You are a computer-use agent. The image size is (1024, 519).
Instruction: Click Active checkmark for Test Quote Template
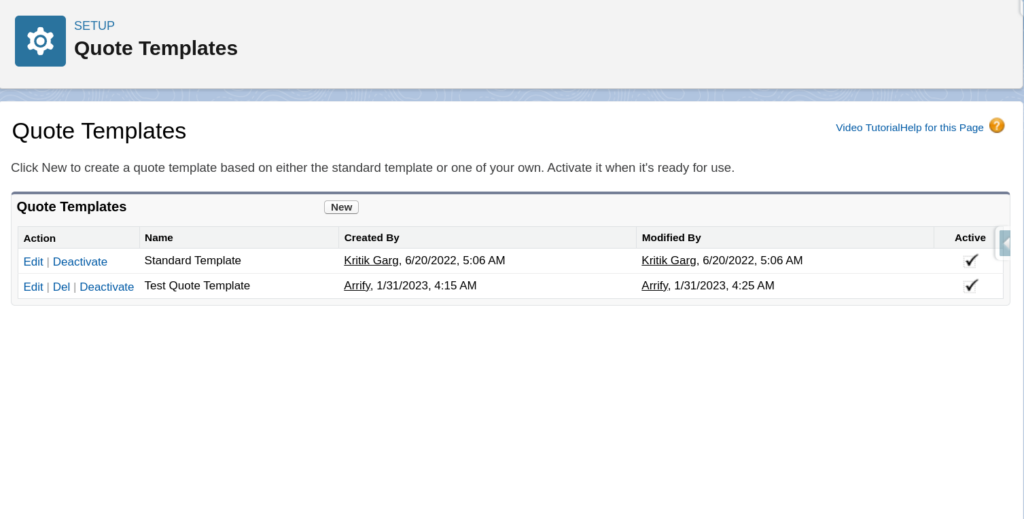coord(970,286)
